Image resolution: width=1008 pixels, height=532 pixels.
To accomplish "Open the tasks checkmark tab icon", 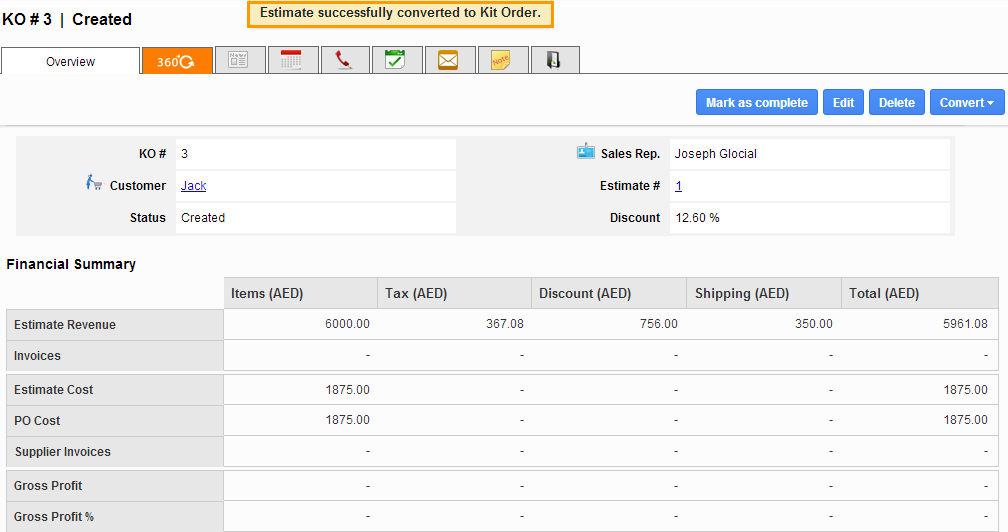I will pos(396,61).
